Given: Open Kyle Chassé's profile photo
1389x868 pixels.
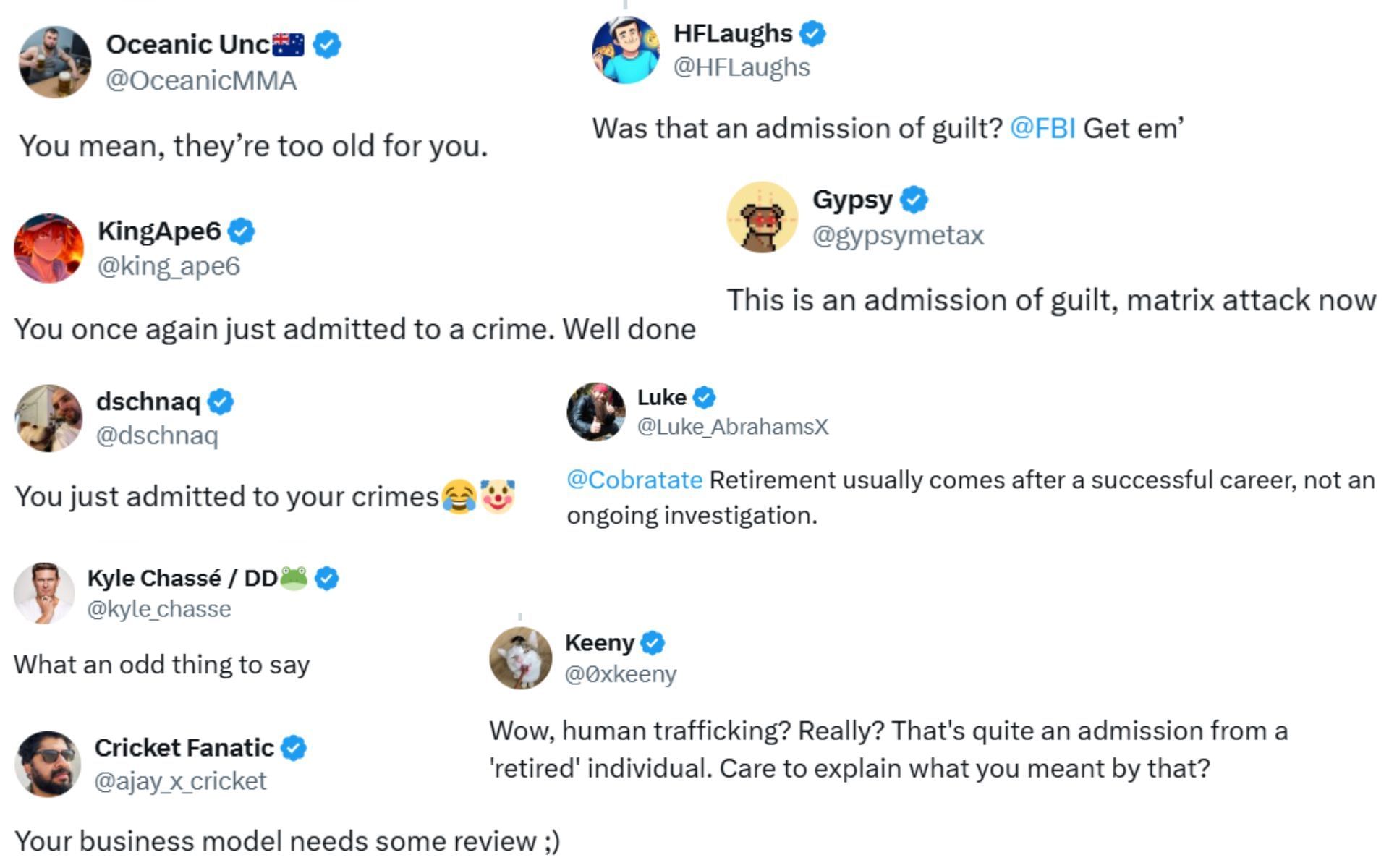Looking at the screenshot, I should click(44, 593).
